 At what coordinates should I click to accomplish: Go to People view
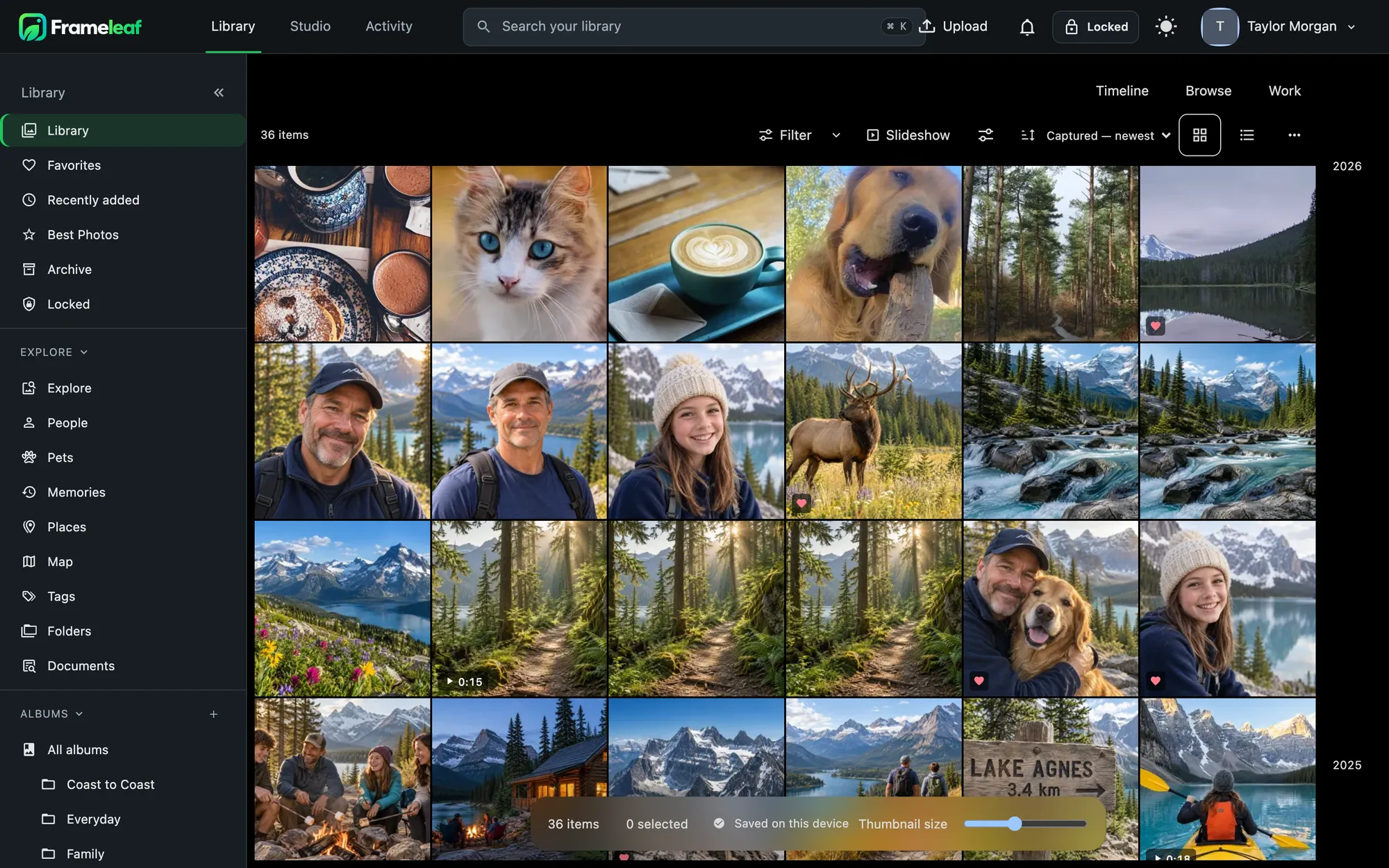click(x=124, y=423)
